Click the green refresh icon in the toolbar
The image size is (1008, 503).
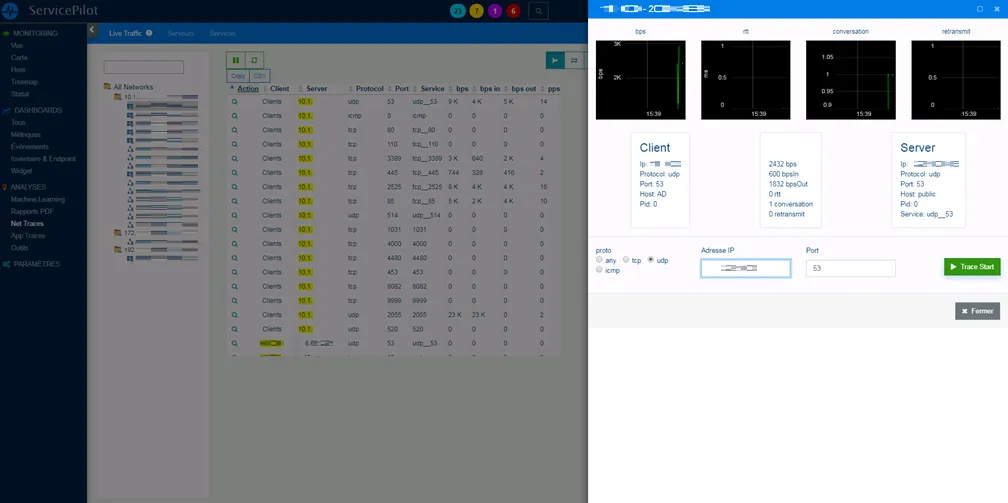pyautogui.click(x=255, y=60)
